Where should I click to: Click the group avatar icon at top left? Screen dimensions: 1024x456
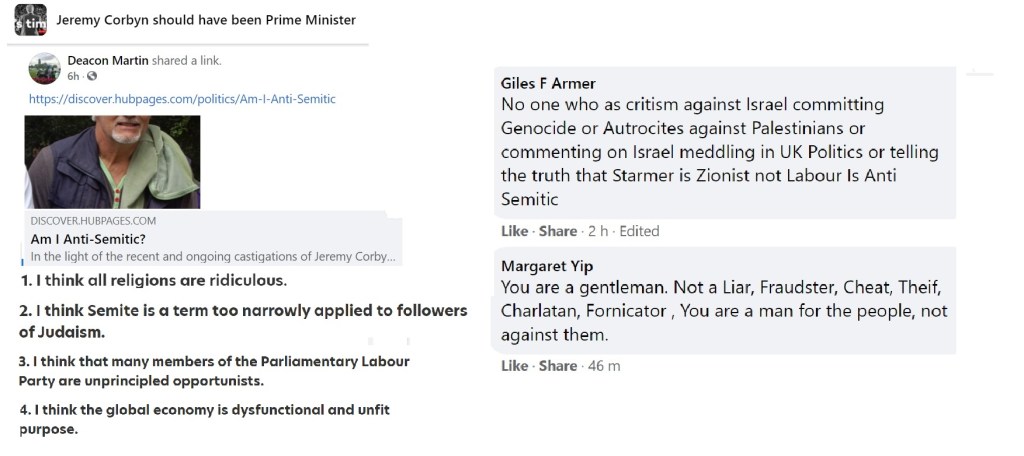[30, 20]
